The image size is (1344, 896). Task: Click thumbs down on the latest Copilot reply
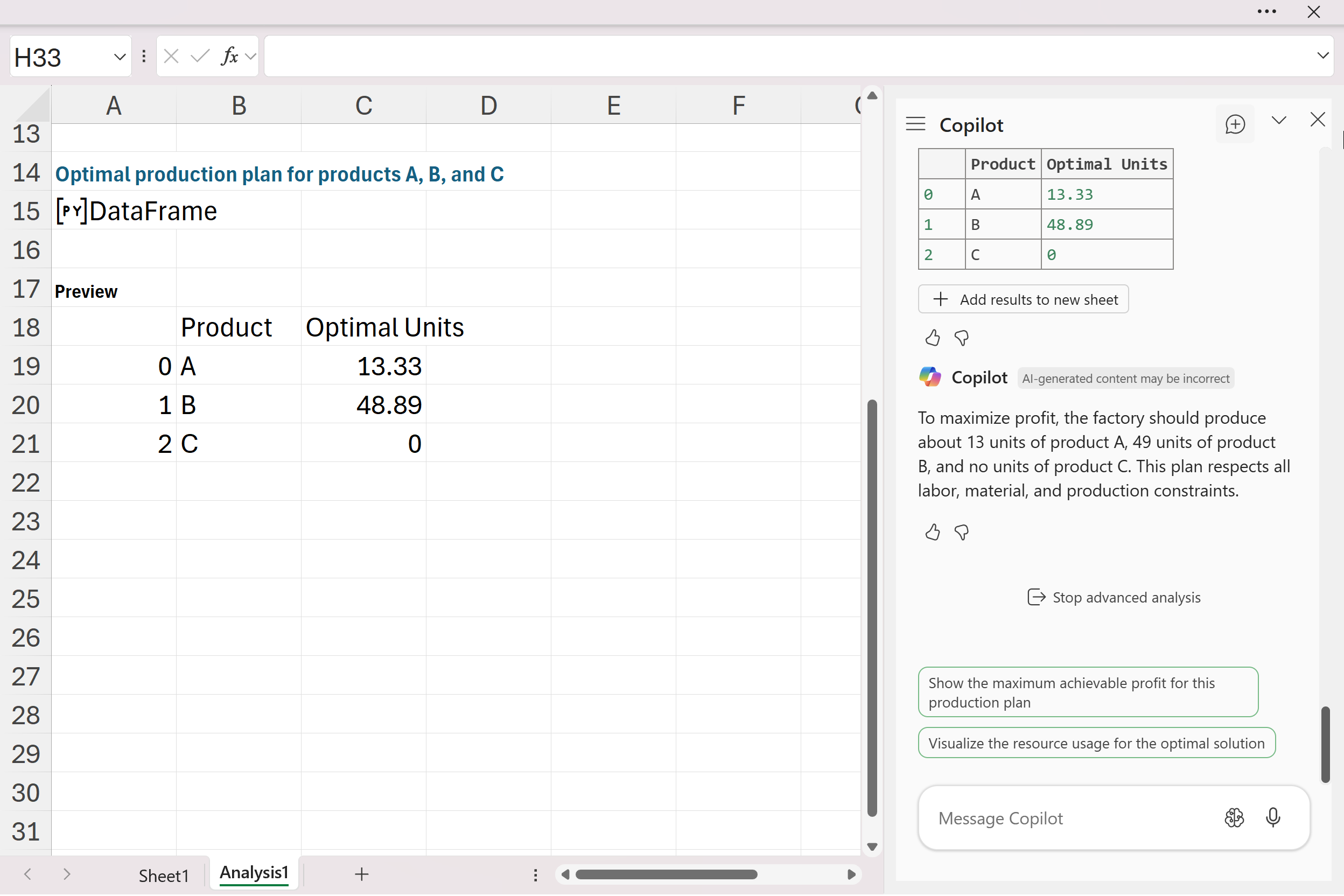pyautogui.click(x=961, y=533)
